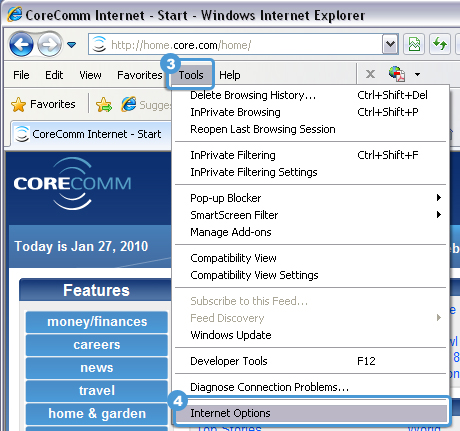
Task: Choose Windows Update menu item
Action: tap(311, 335)
